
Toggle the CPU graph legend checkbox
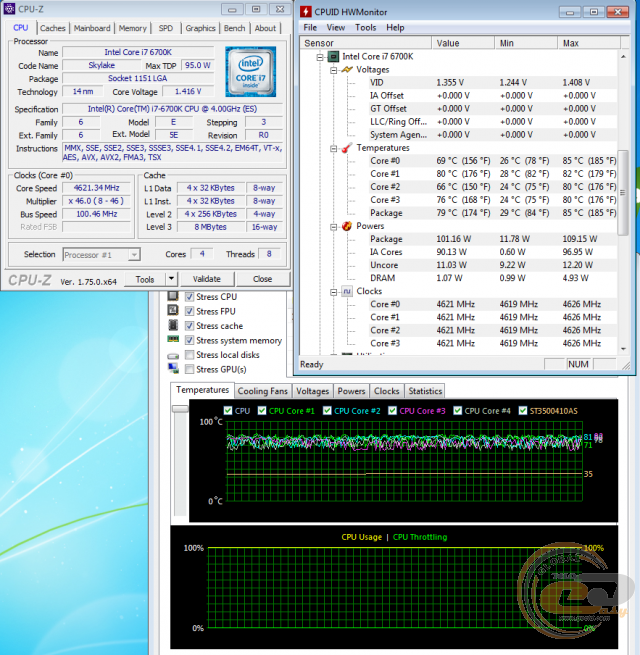(x=228, y=411)
